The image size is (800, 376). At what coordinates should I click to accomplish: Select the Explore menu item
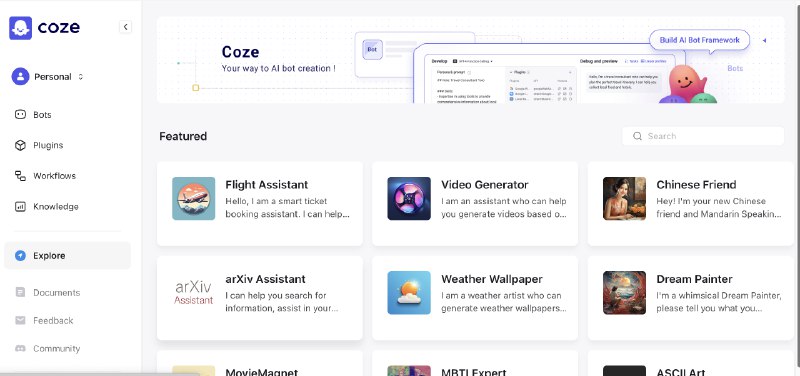point(67,256)
